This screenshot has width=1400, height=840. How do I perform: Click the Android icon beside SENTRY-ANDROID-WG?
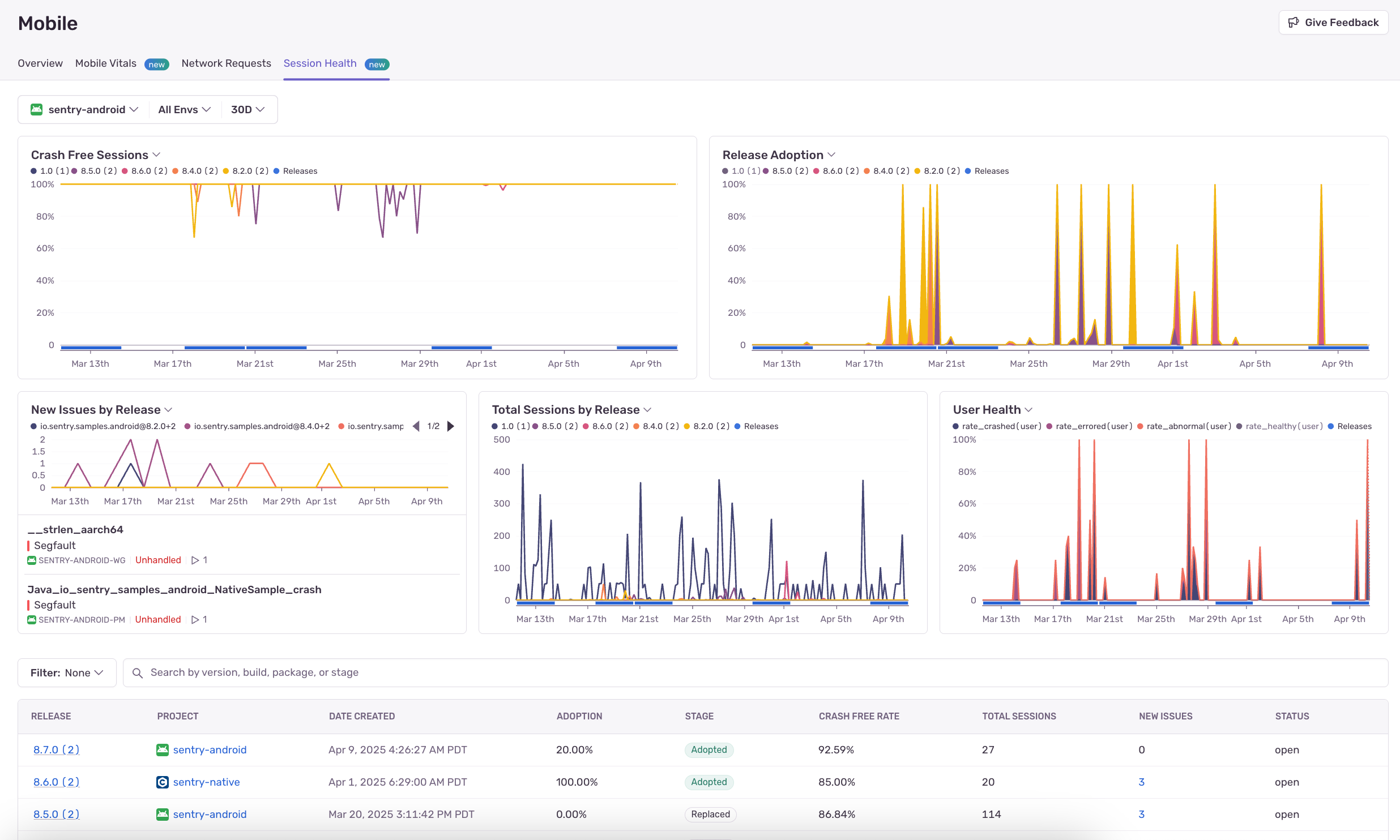(32, 560)
